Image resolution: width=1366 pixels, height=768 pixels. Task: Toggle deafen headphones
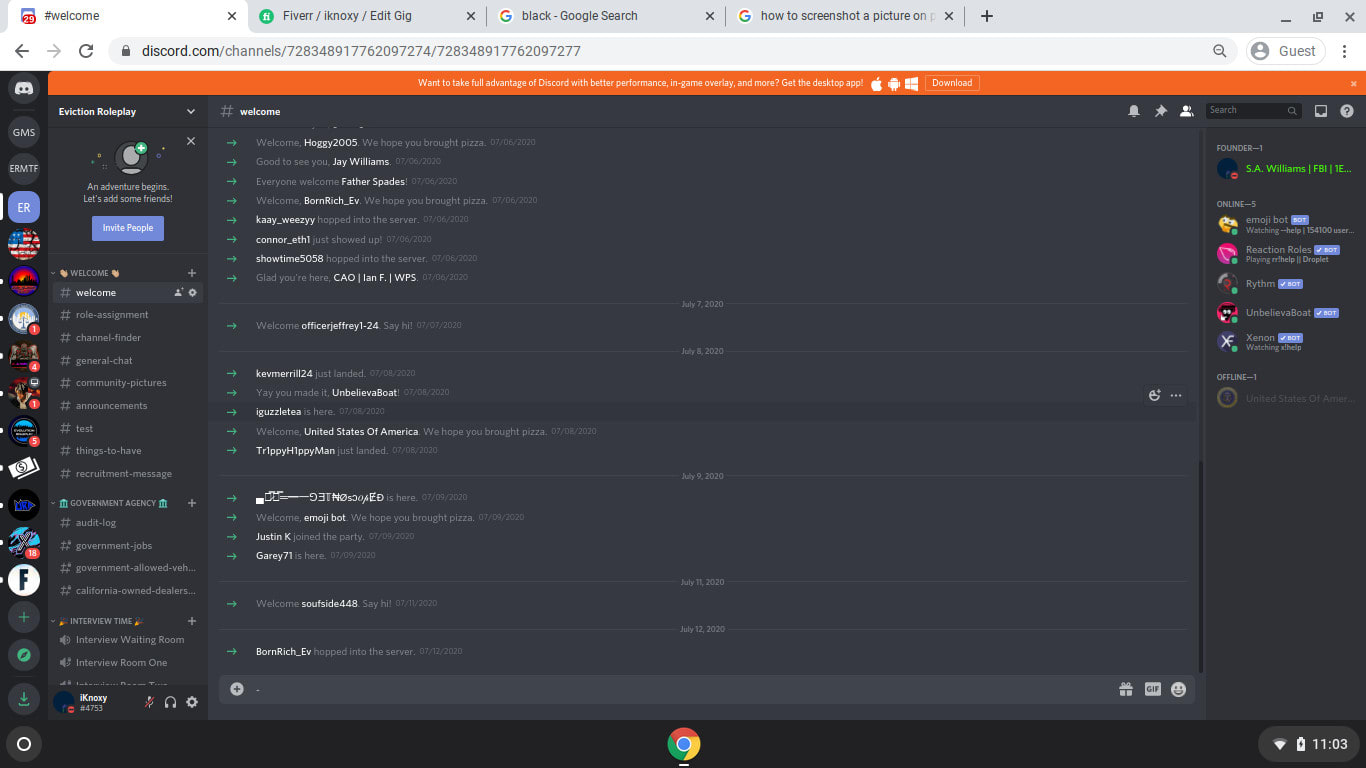pyautogui.click(x=170, y=702)
